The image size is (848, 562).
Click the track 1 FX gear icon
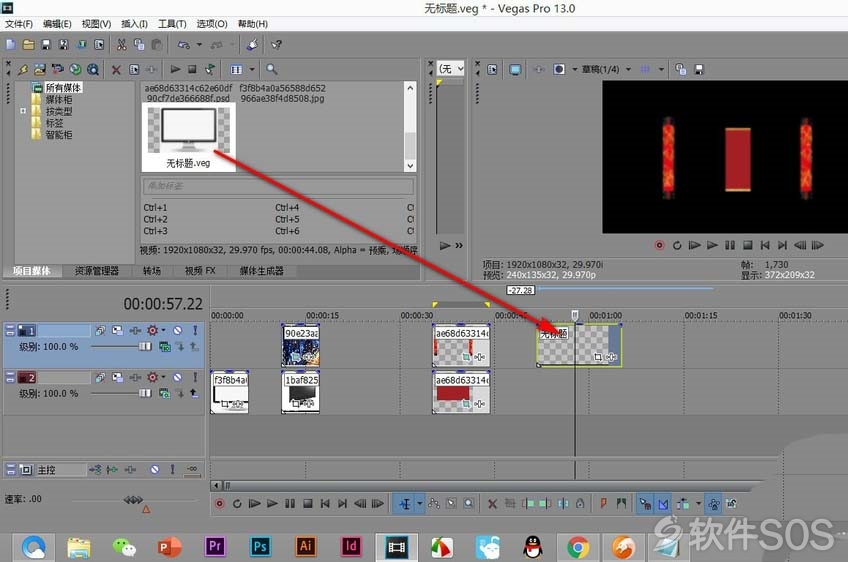tap(153, 330)
